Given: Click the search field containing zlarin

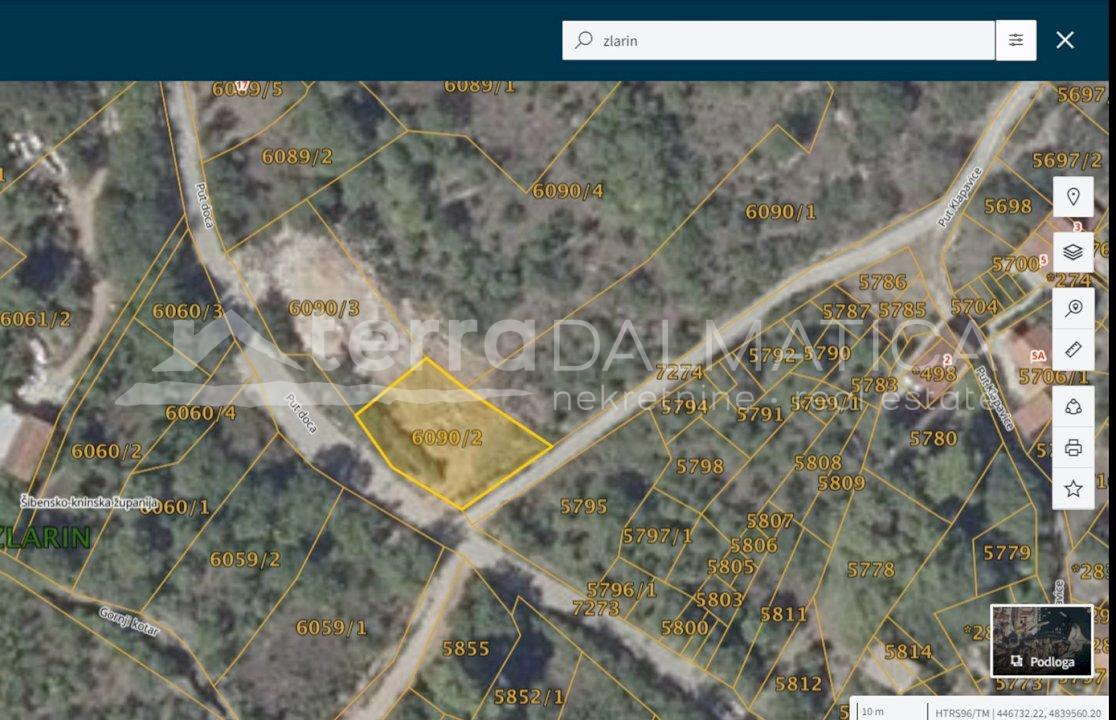Looking at the screenshot, I should click(778, 41).
